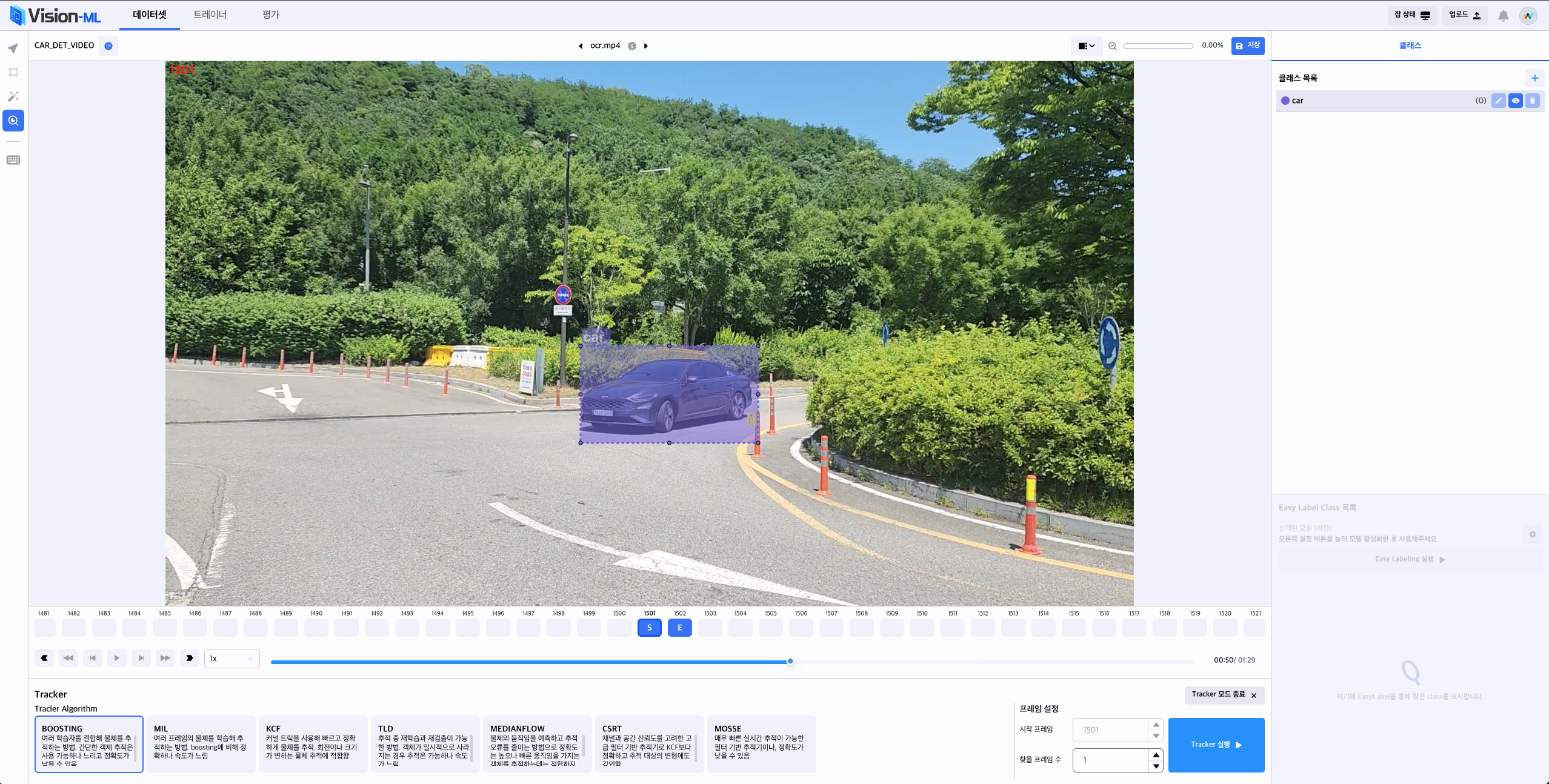The height and width of the screenshot is (784, 1549).
Task: Select frame 1521 in timeline
Action: (1254, 628)
